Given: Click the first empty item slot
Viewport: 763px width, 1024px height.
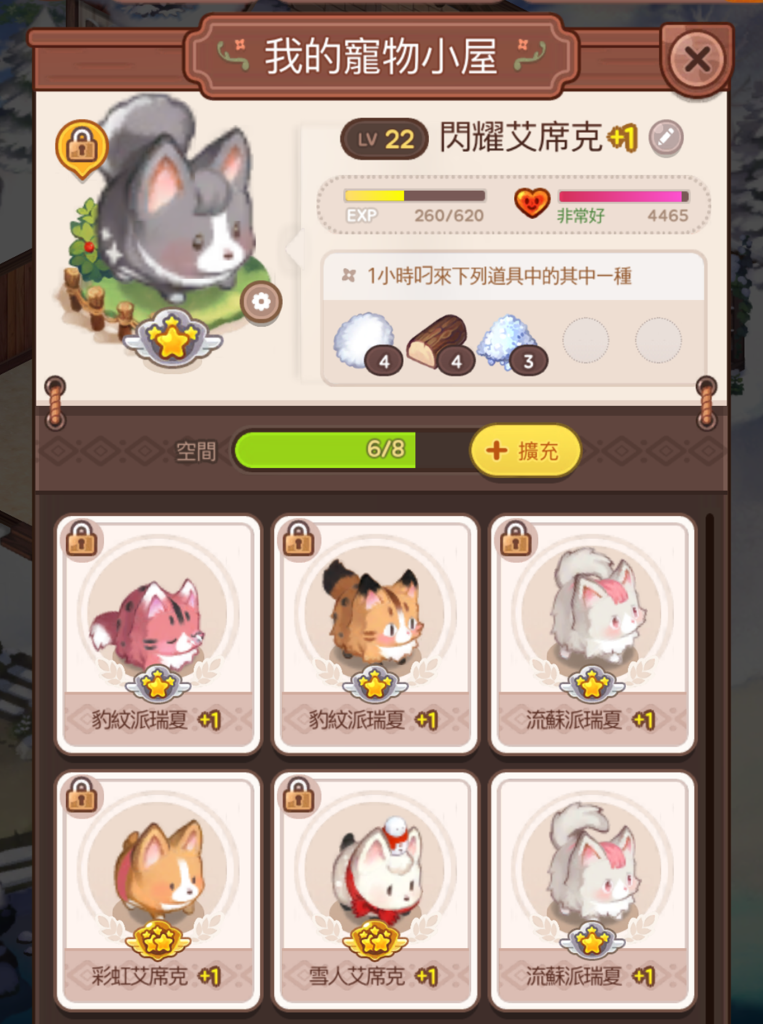Looking at the screenshot, I should pos(586,340).
